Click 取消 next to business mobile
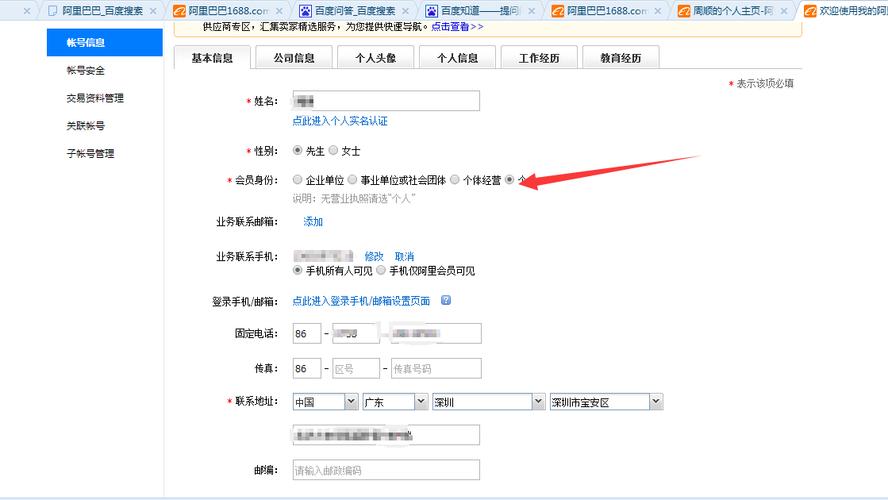888x500 pixels. click(x=404, y=256)
